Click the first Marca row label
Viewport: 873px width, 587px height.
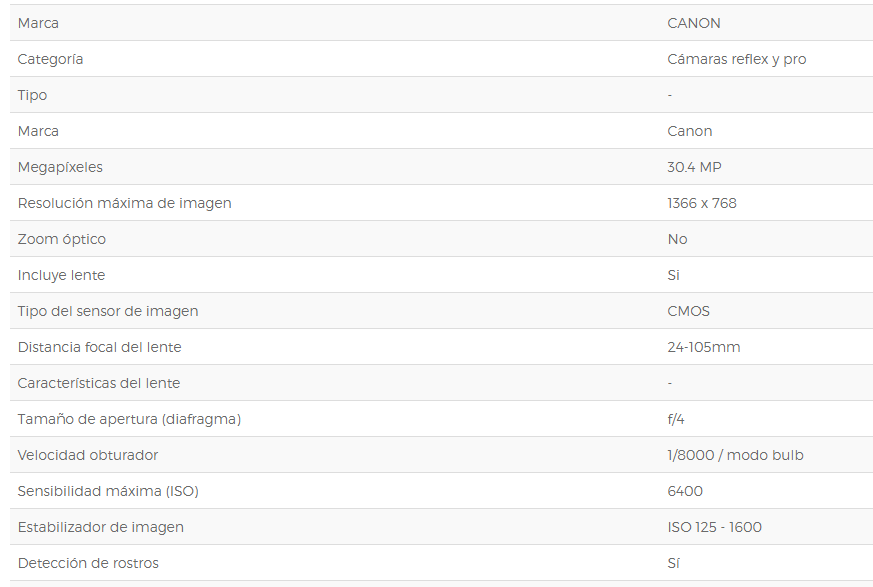click(38, 23)
